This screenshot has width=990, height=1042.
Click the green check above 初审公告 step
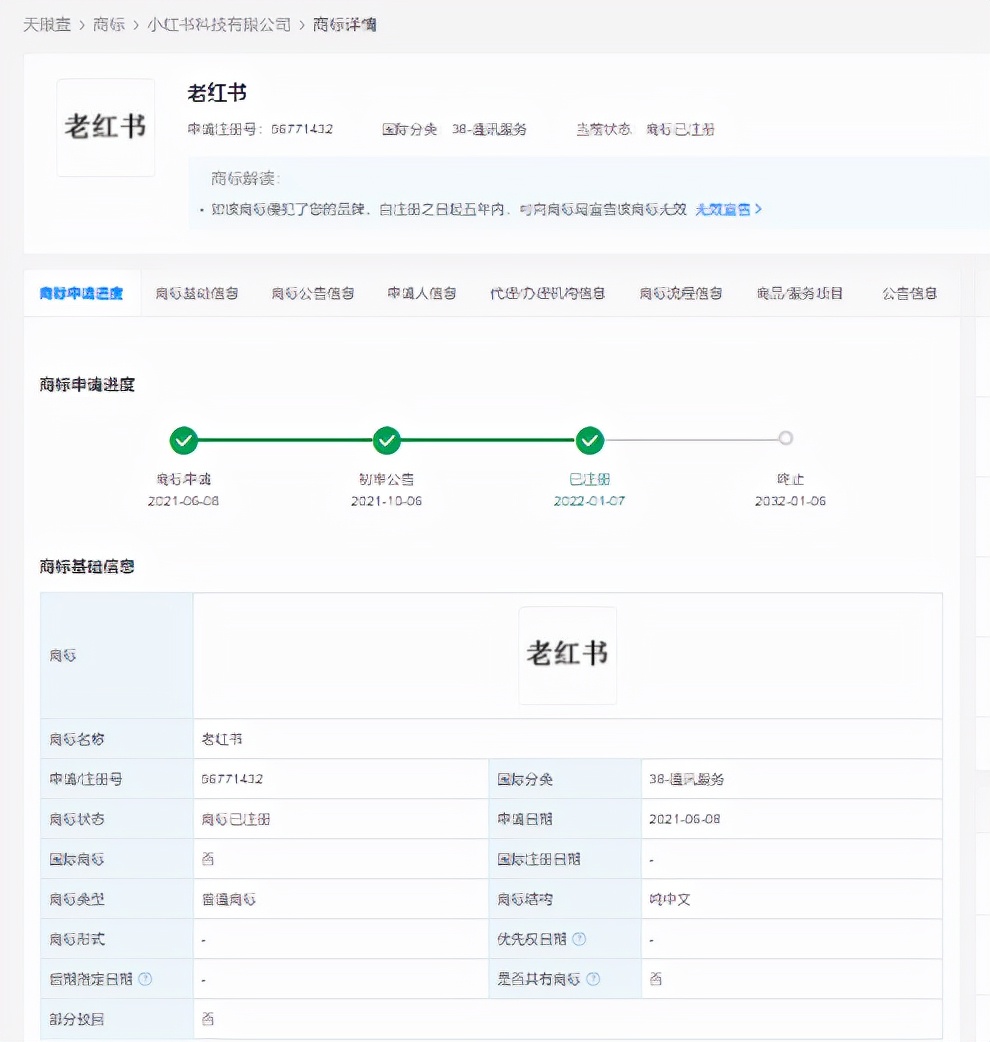(386, 440)
